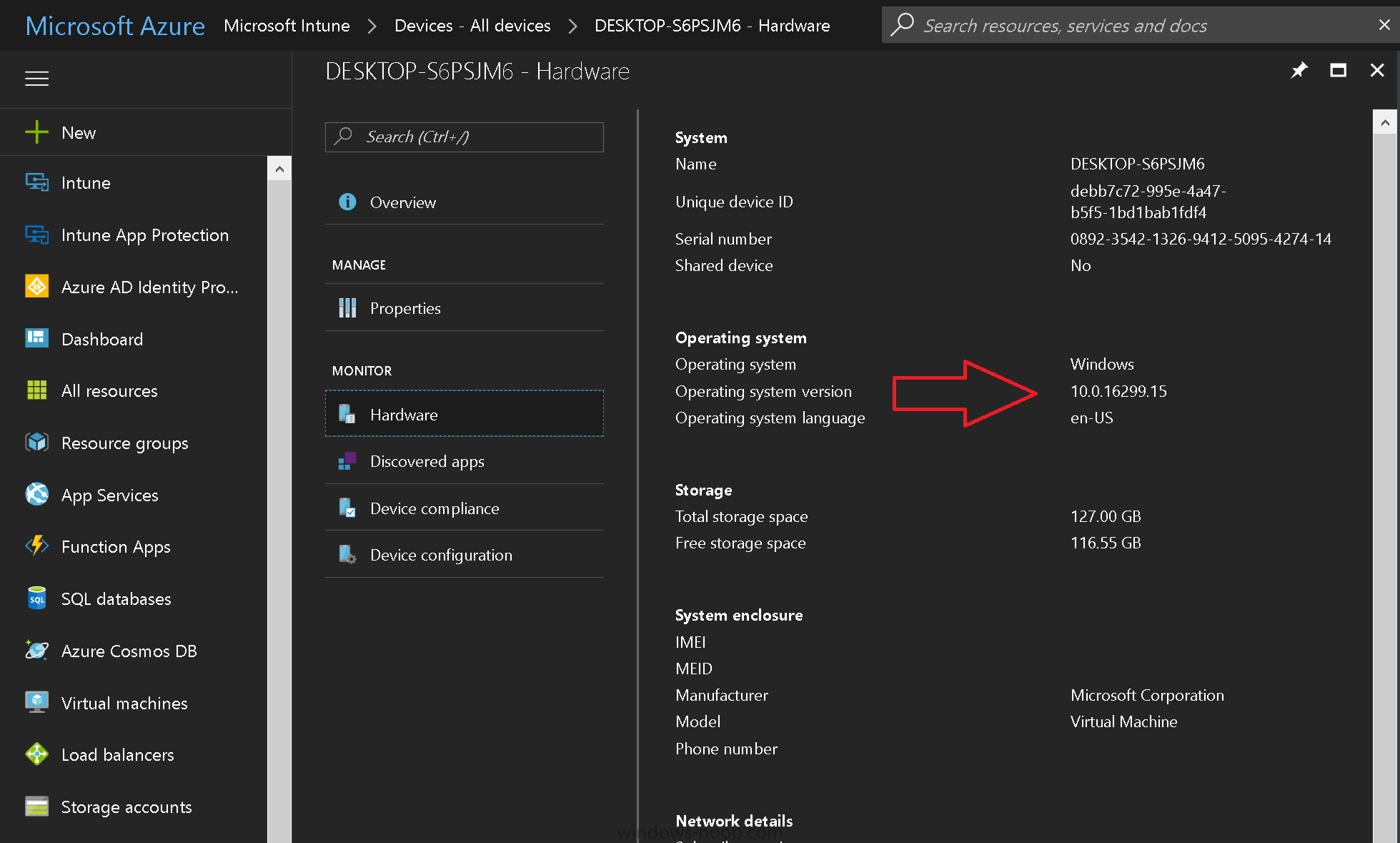Screen dimensions: 1400x843
Task: Select the Load balancers icon
Action: click(x=37, y=754)
